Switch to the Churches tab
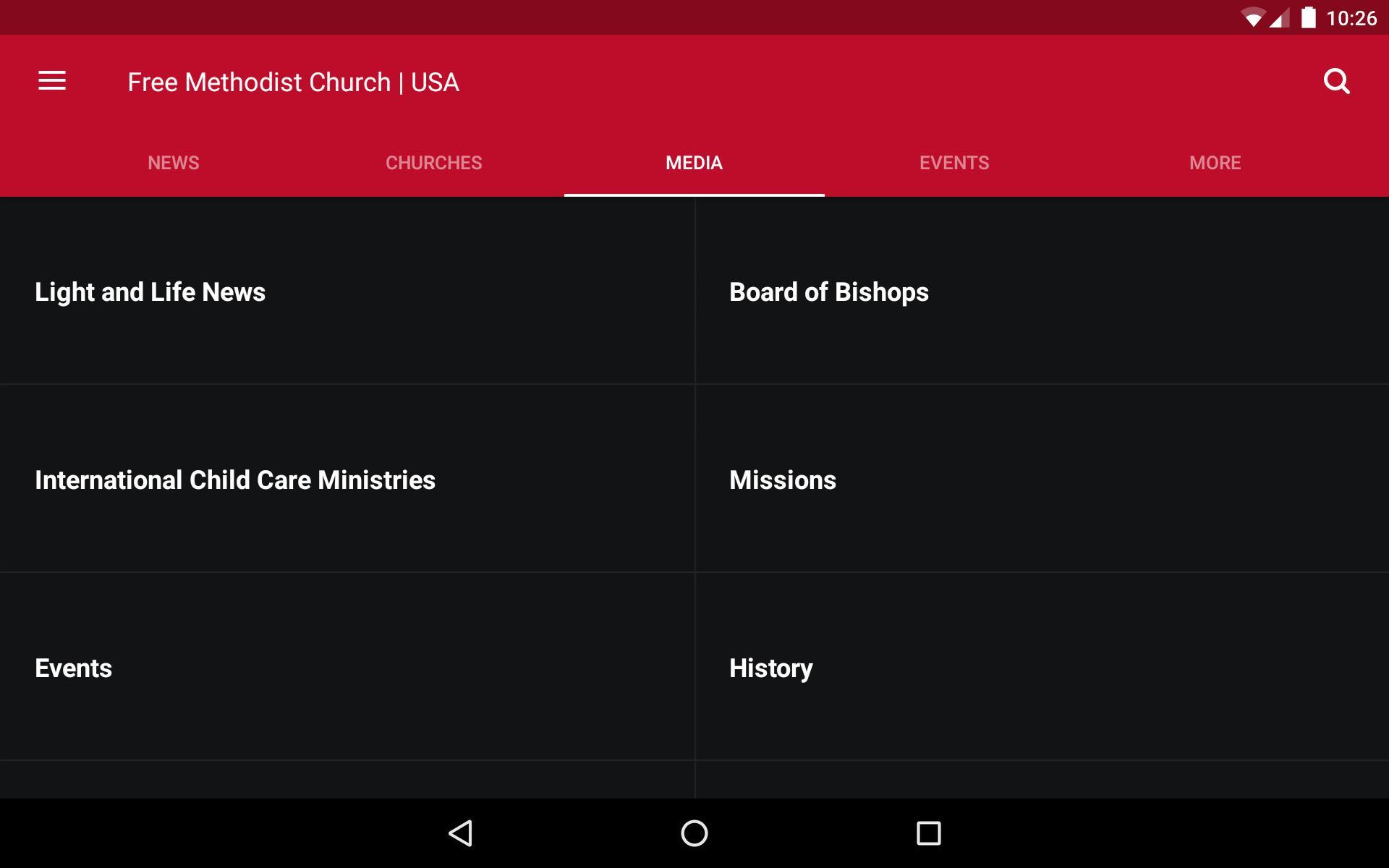1389x868 pixels. [x=434, y=163]
